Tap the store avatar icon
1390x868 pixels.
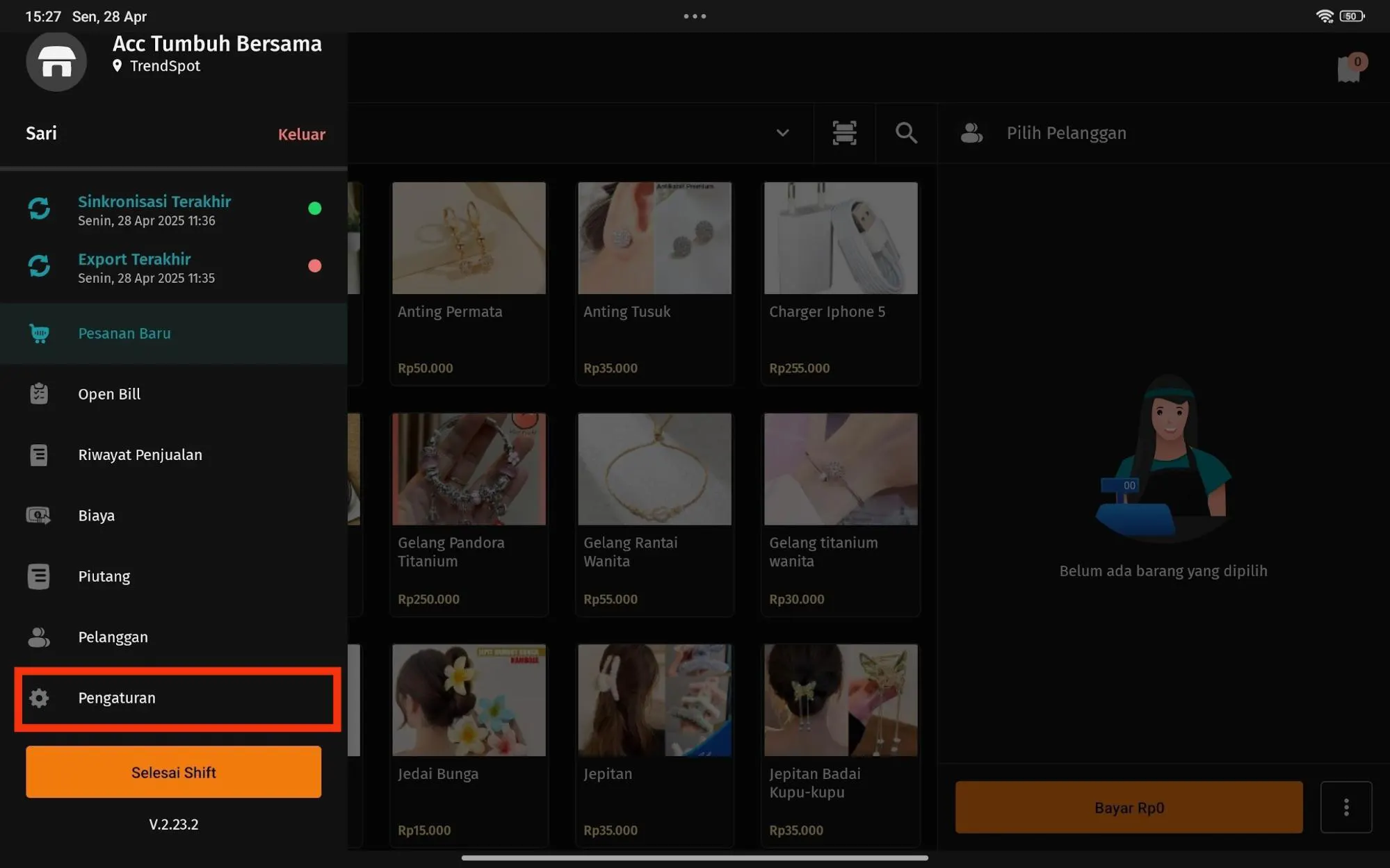tap(56, 62)
